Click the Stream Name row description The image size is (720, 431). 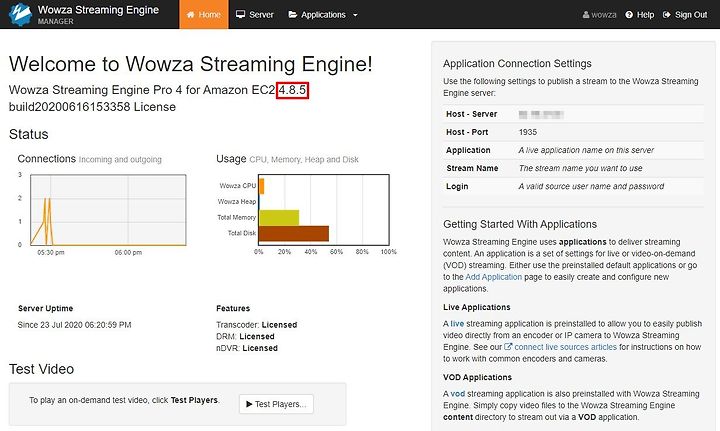point(580,168)
